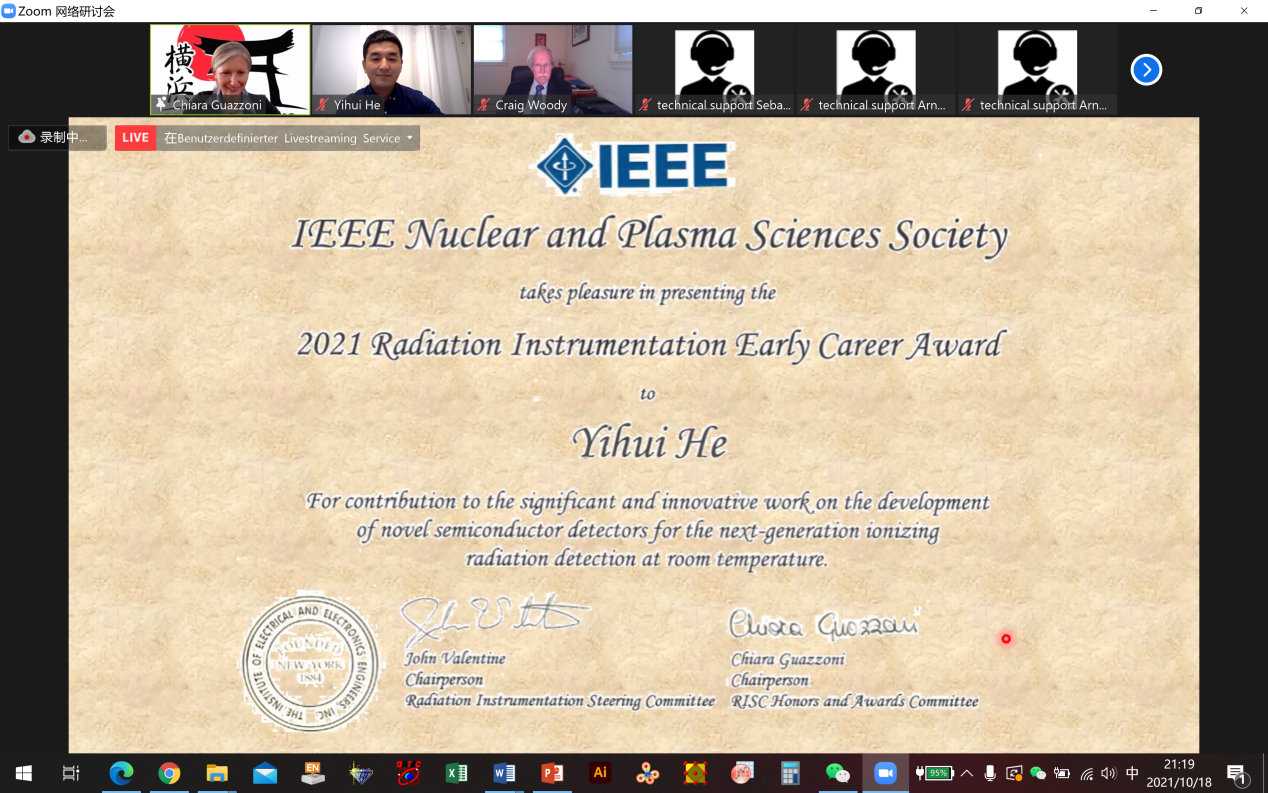Click the red LIVE indicator badge
Viewport: 1268px width, 793px height.
(135, 138)
